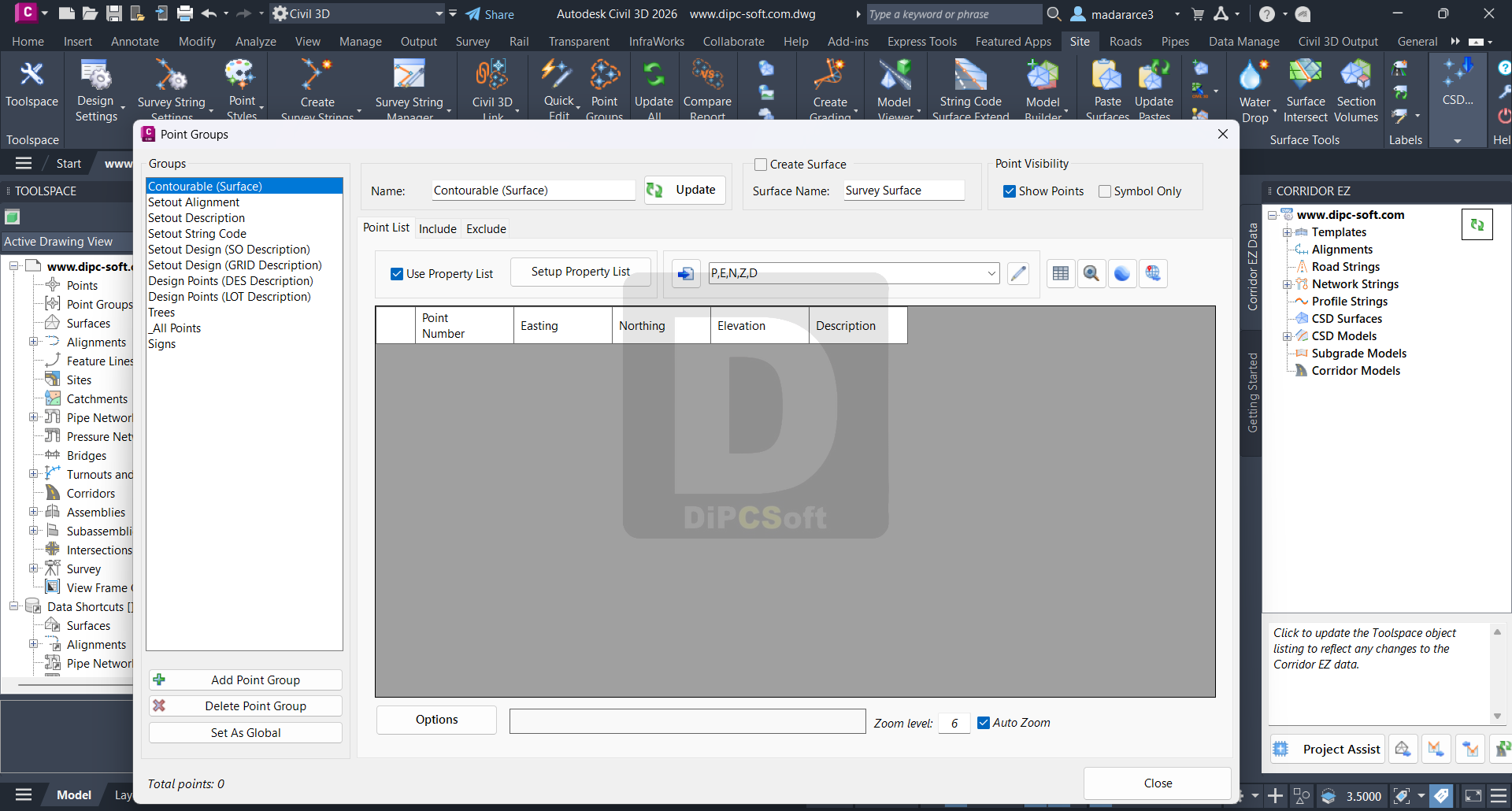Click the Delete Point Group button

245,705
